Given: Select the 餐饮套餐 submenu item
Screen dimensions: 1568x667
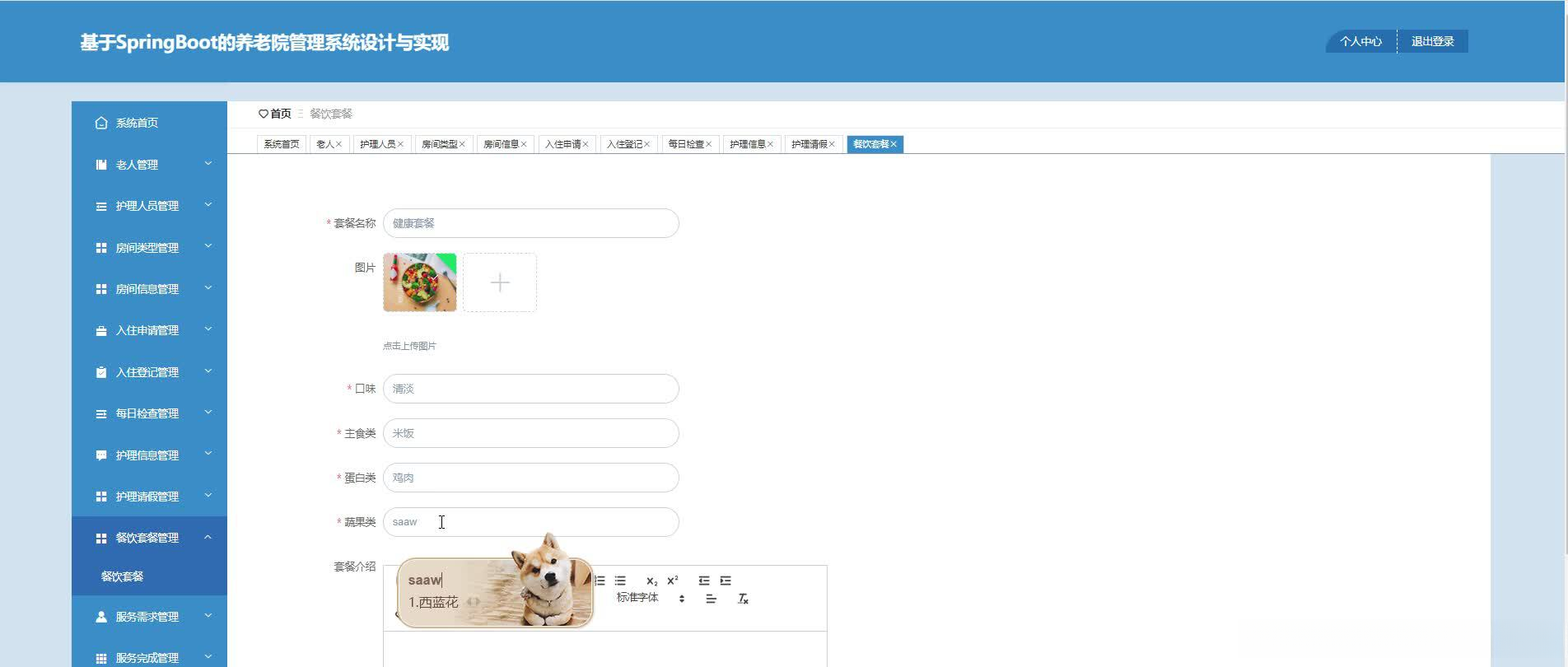Looking at the screenshot, I should pos(122,576).
